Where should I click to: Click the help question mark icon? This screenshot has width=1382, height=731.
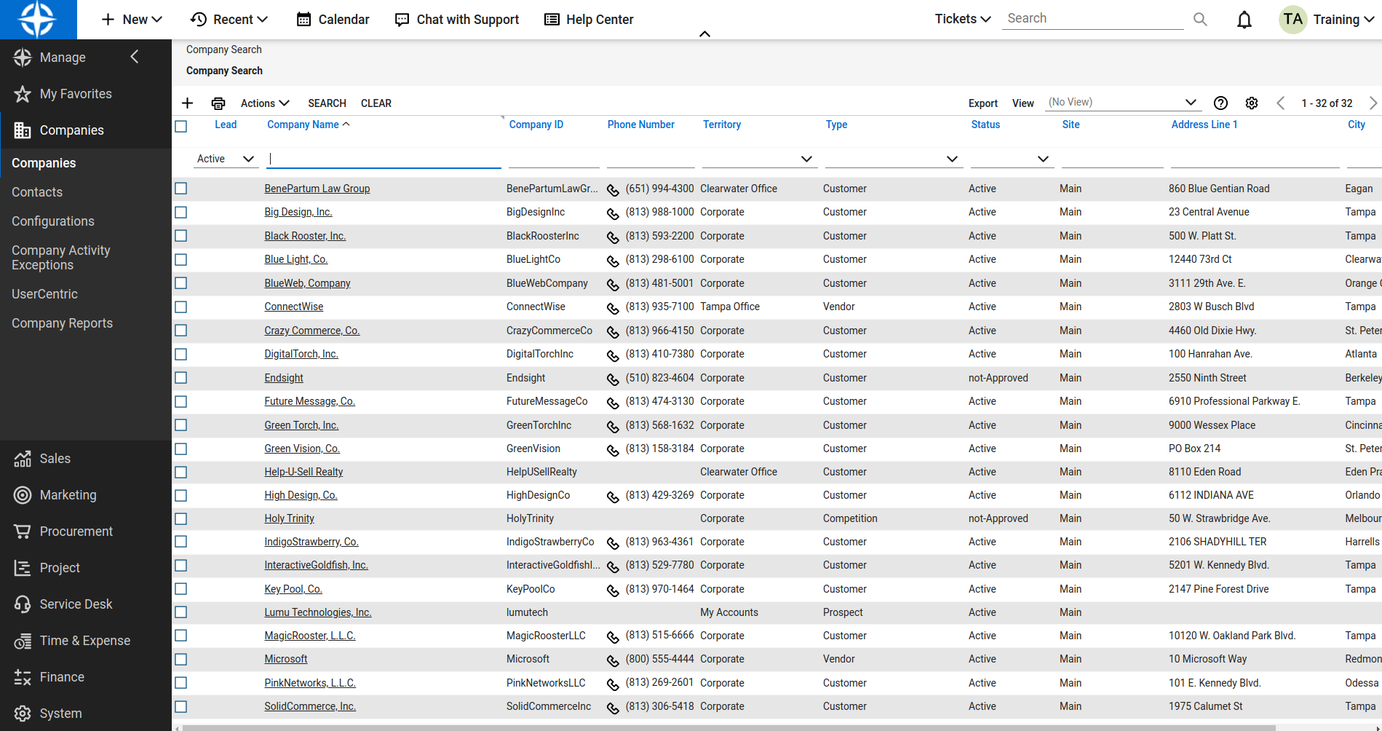tap(1220, 103)
